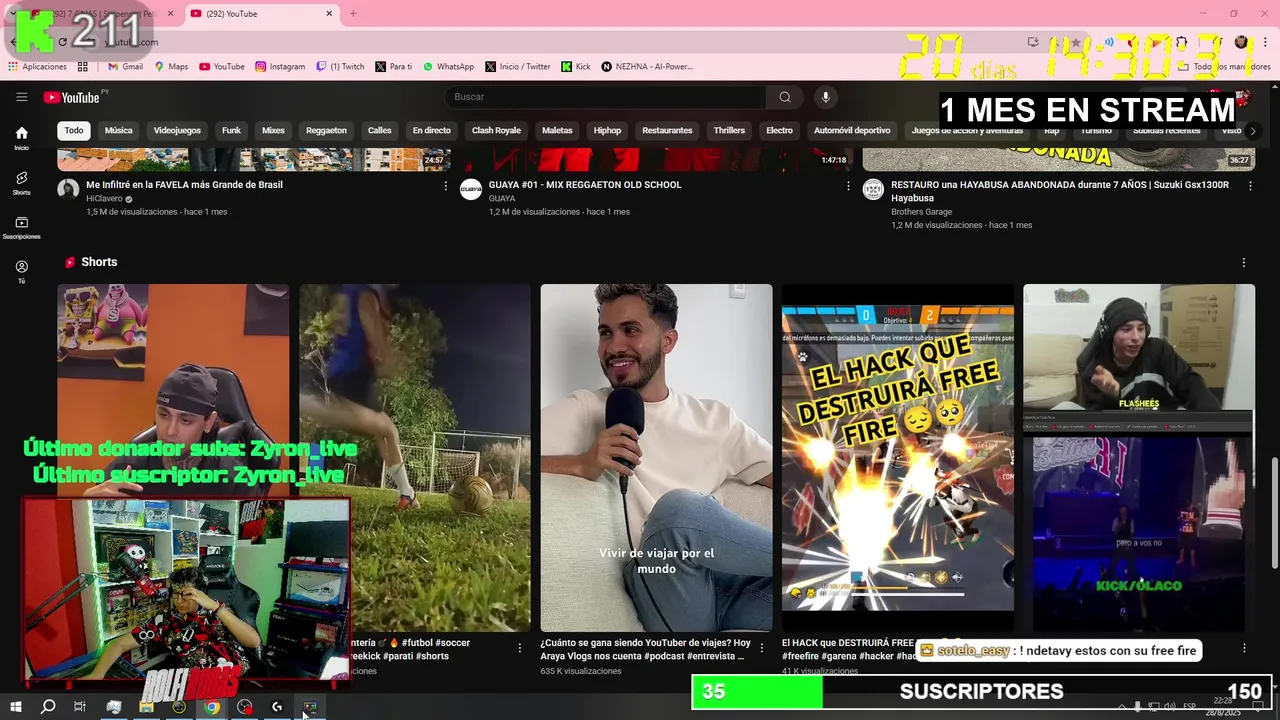
Task: Click the Logitech G HUB taskbar icon
Action: click(277, 707)
